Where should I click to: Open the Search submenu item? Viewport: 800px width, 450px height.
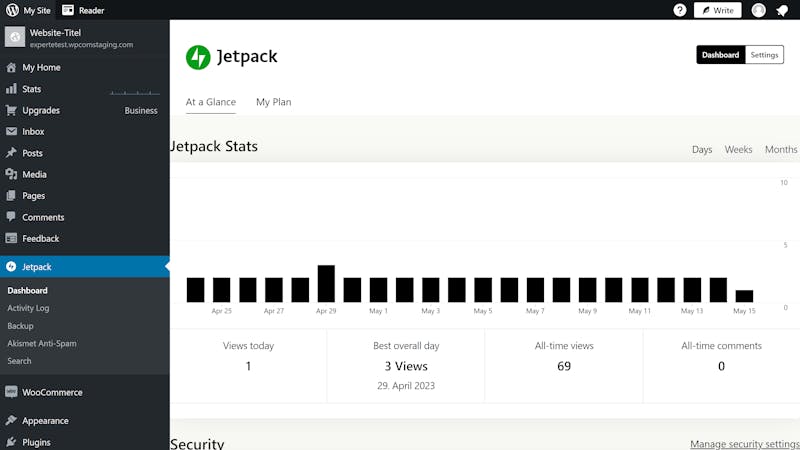(19, 361)
